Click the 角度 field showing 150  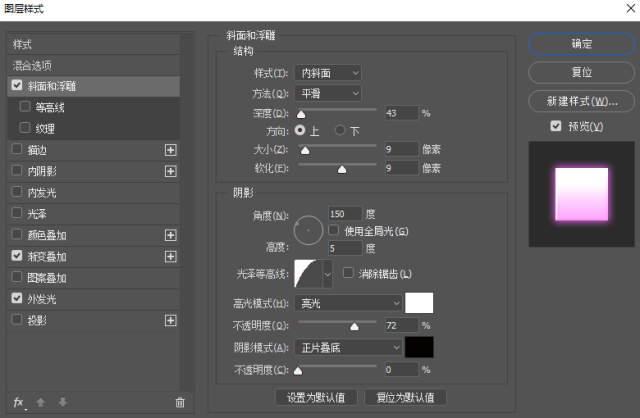coord(345,214)
